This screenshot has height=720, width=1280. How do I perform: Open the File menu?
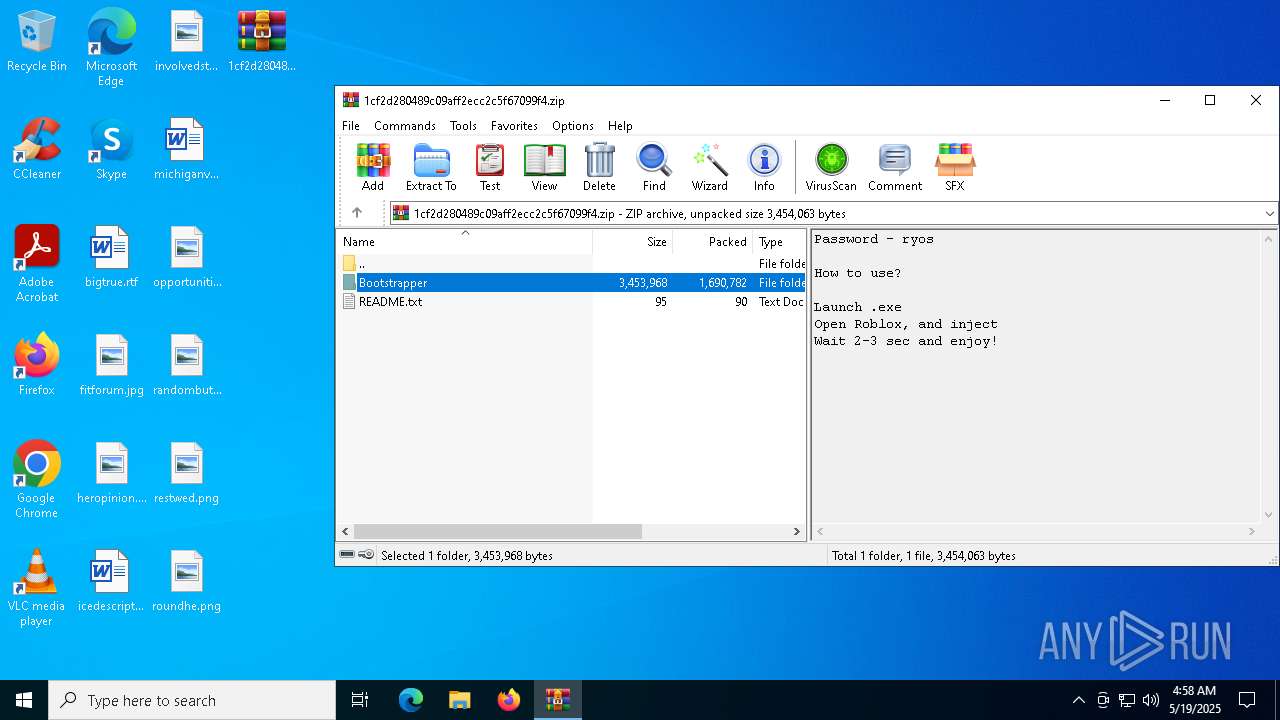[x=351, y=126]
